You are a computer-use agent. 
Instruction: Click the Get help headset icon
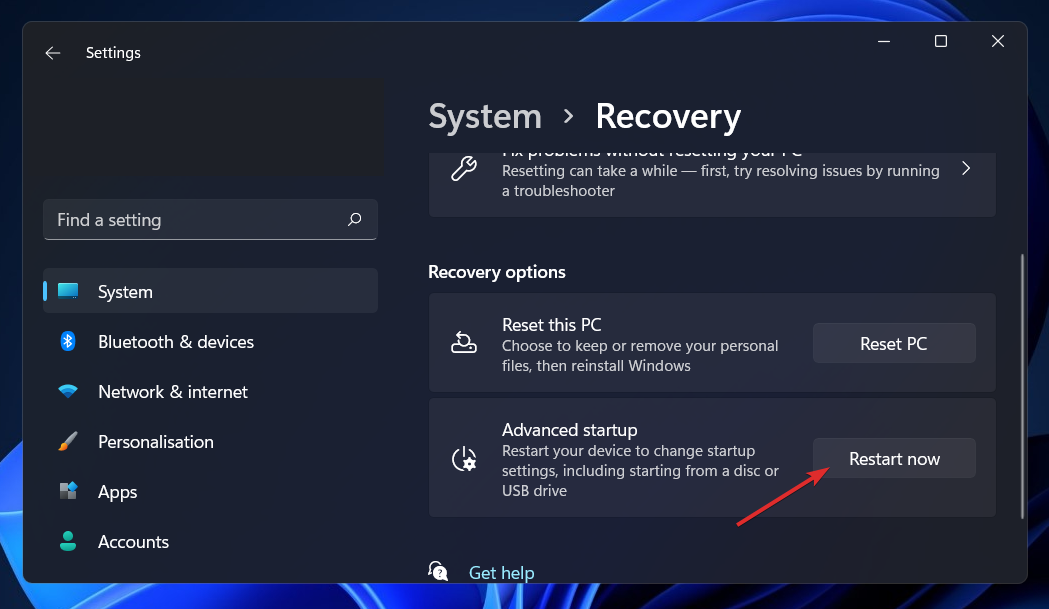(x=439, y=572)
